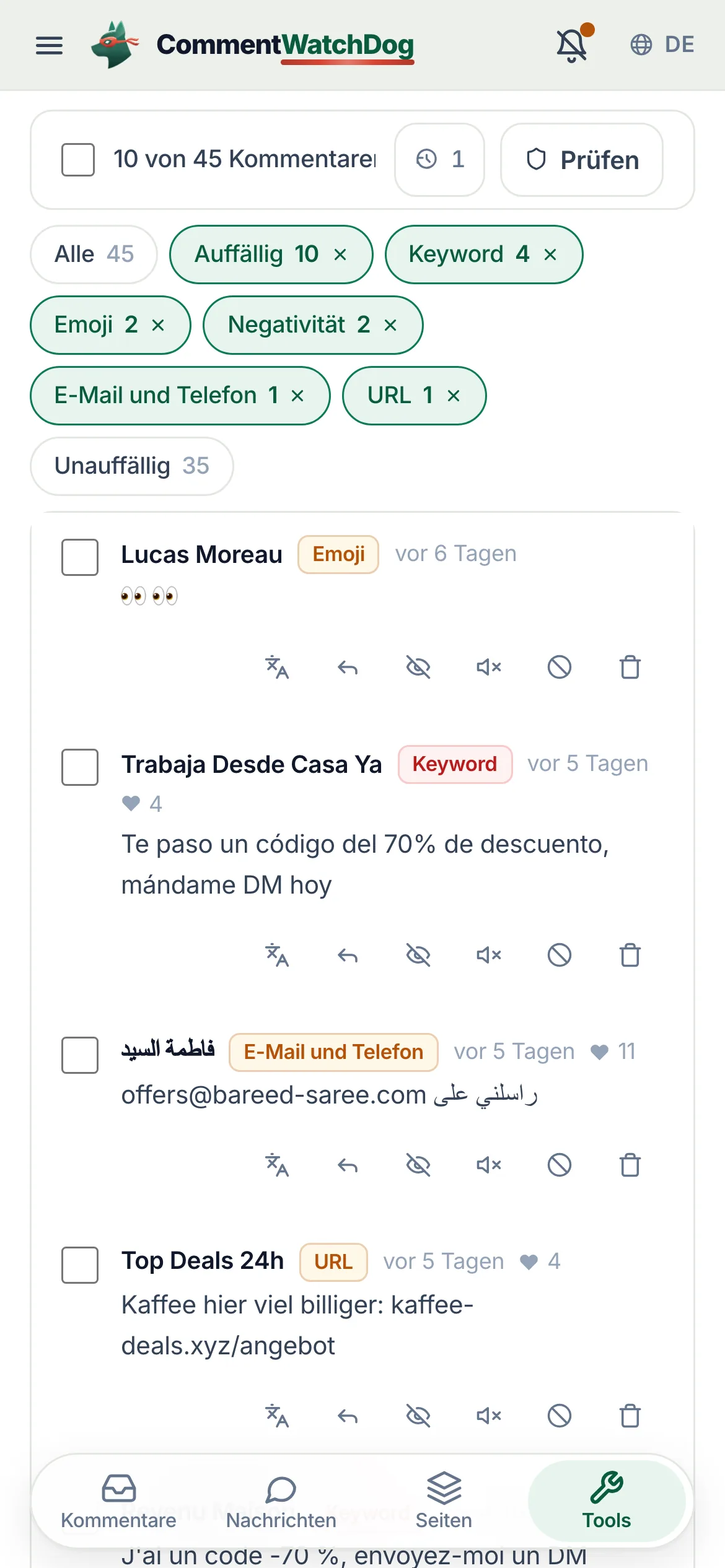Hide the Trabaja Desde Casa Ya comment
The height and width of the screenshot is (1568, 725).
[418, 955]
